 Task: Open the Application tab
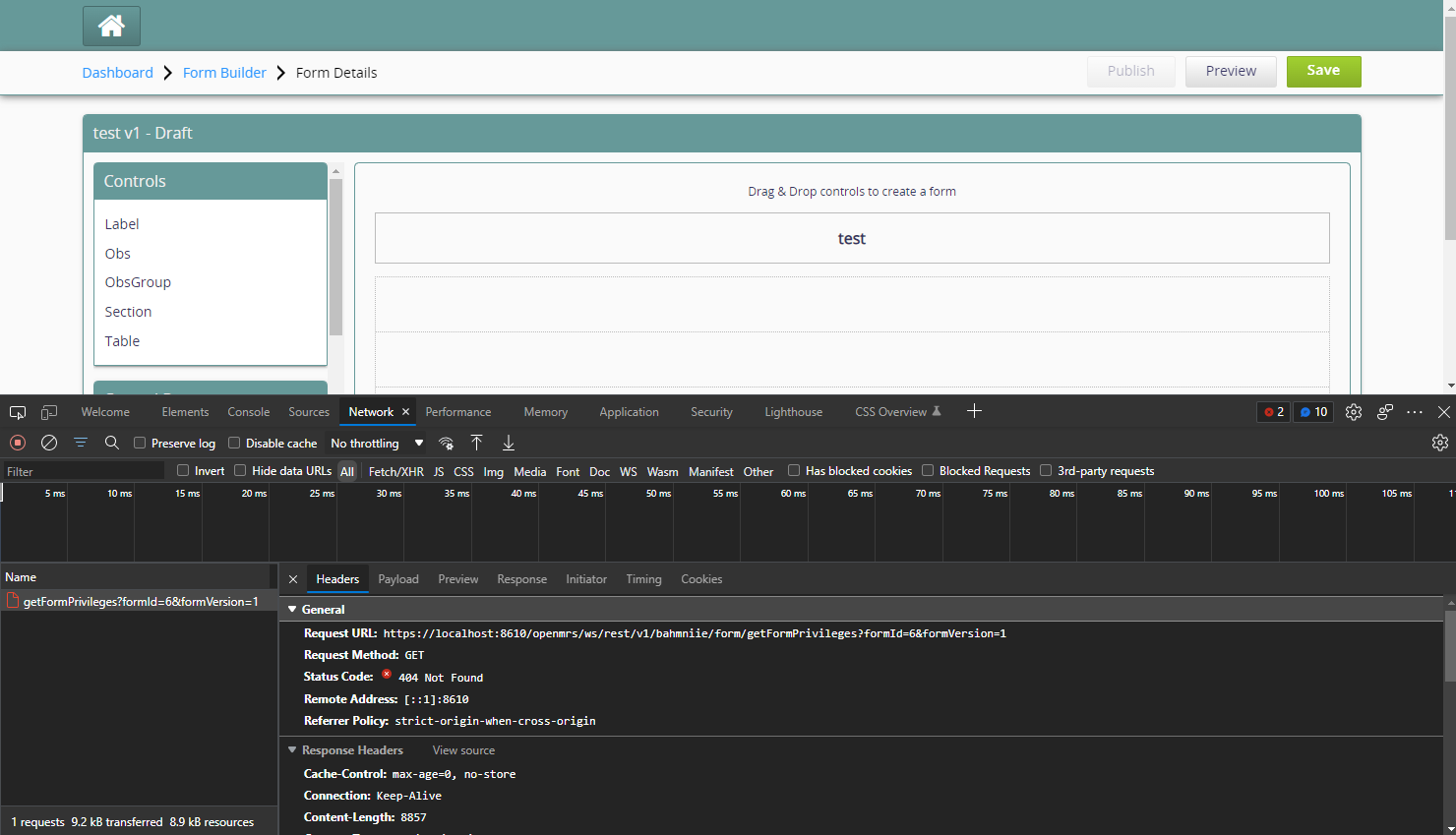[x=630, y=412]
